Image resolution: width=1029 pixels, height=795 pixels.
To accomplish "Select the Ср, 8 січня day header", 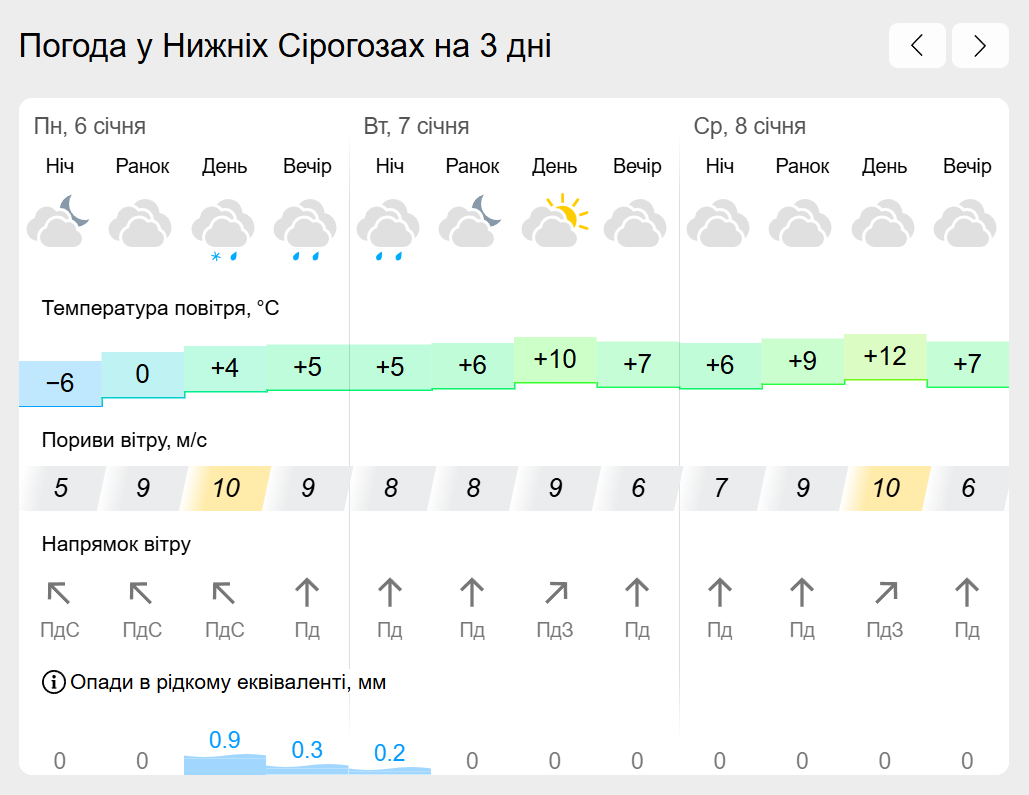I will click(749, 126).
